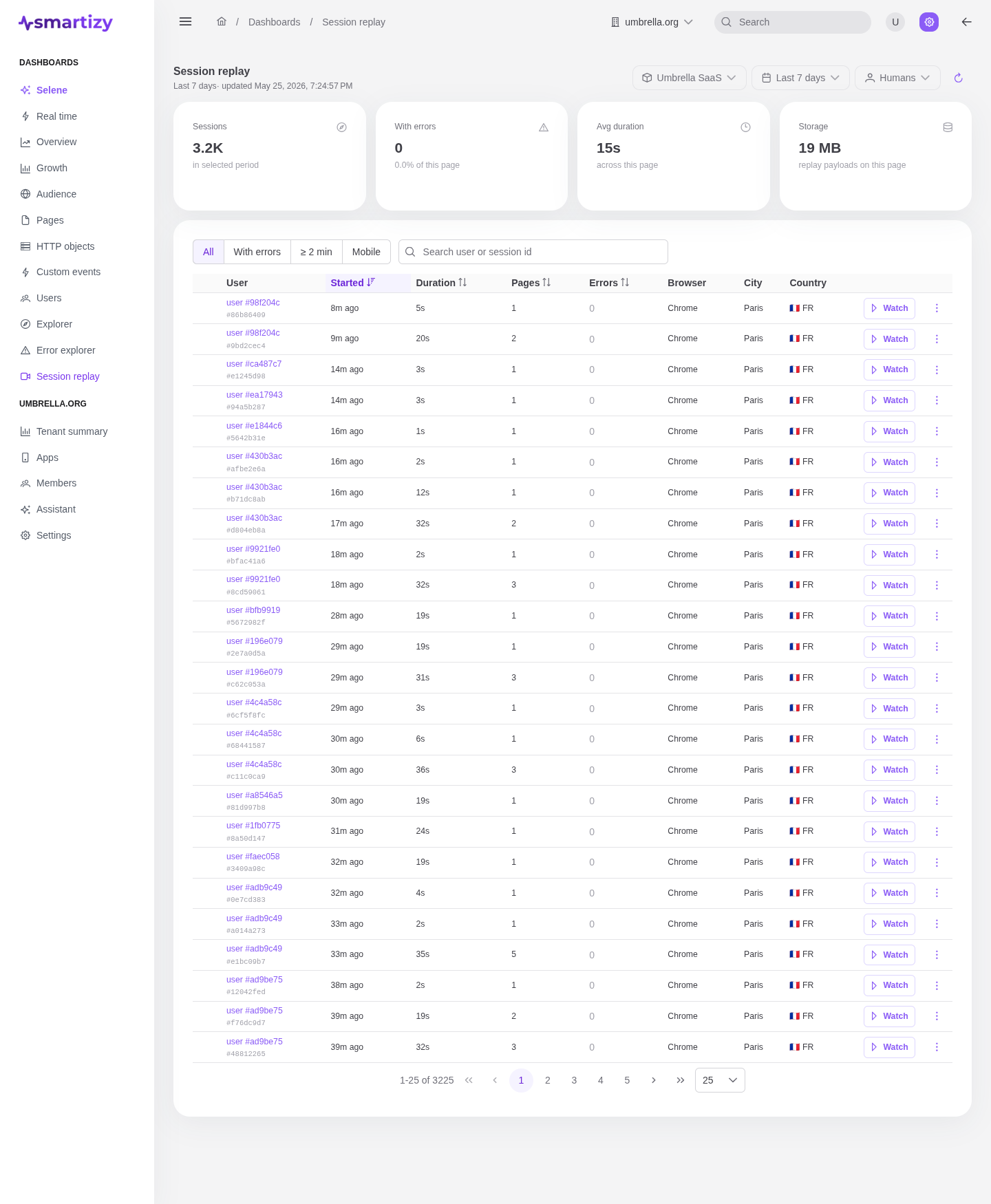
Task: Go to next page of results
Action: pyautogui.click(x=654, y=1080)
